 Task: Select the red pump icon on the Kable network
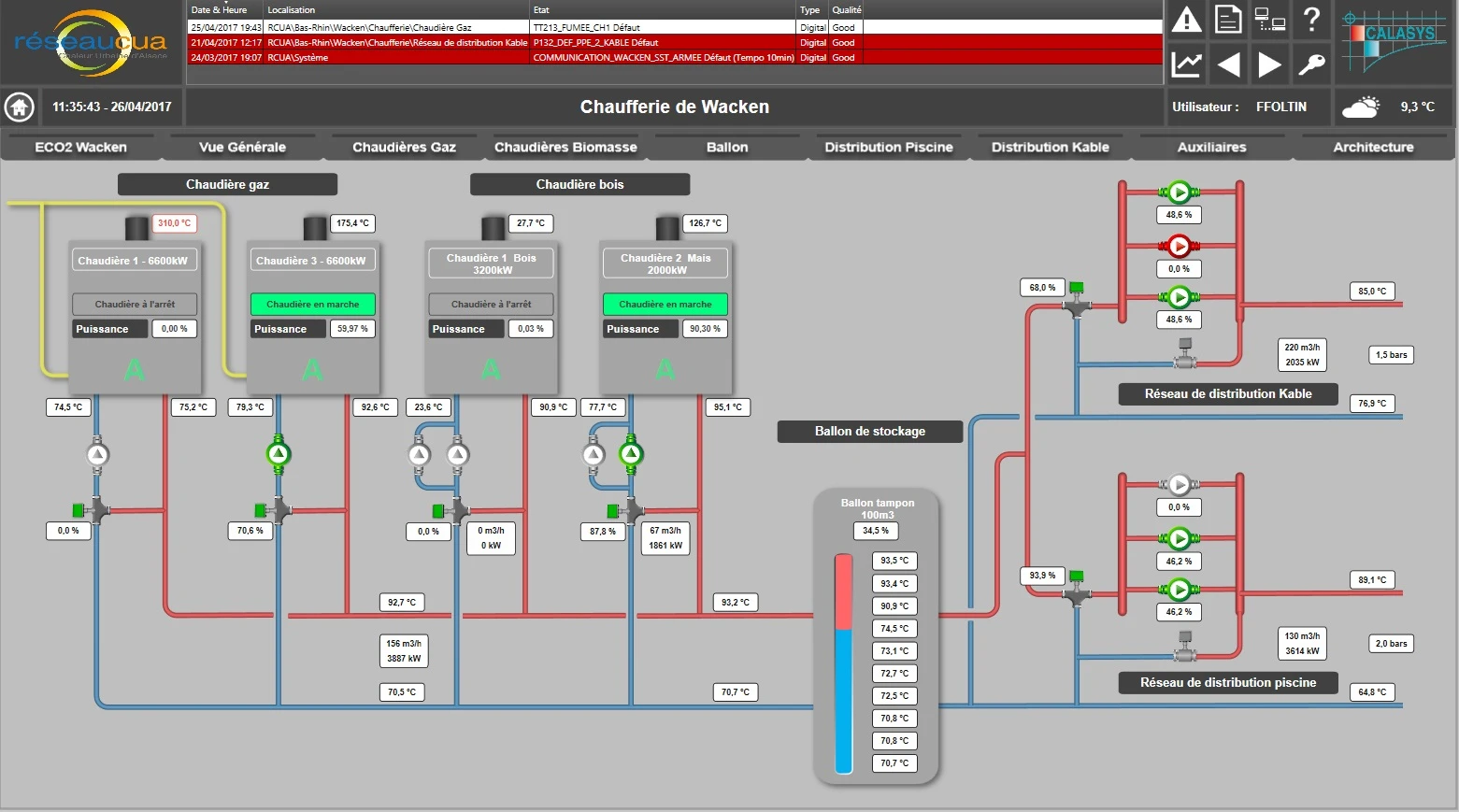tap(1180, 246)
